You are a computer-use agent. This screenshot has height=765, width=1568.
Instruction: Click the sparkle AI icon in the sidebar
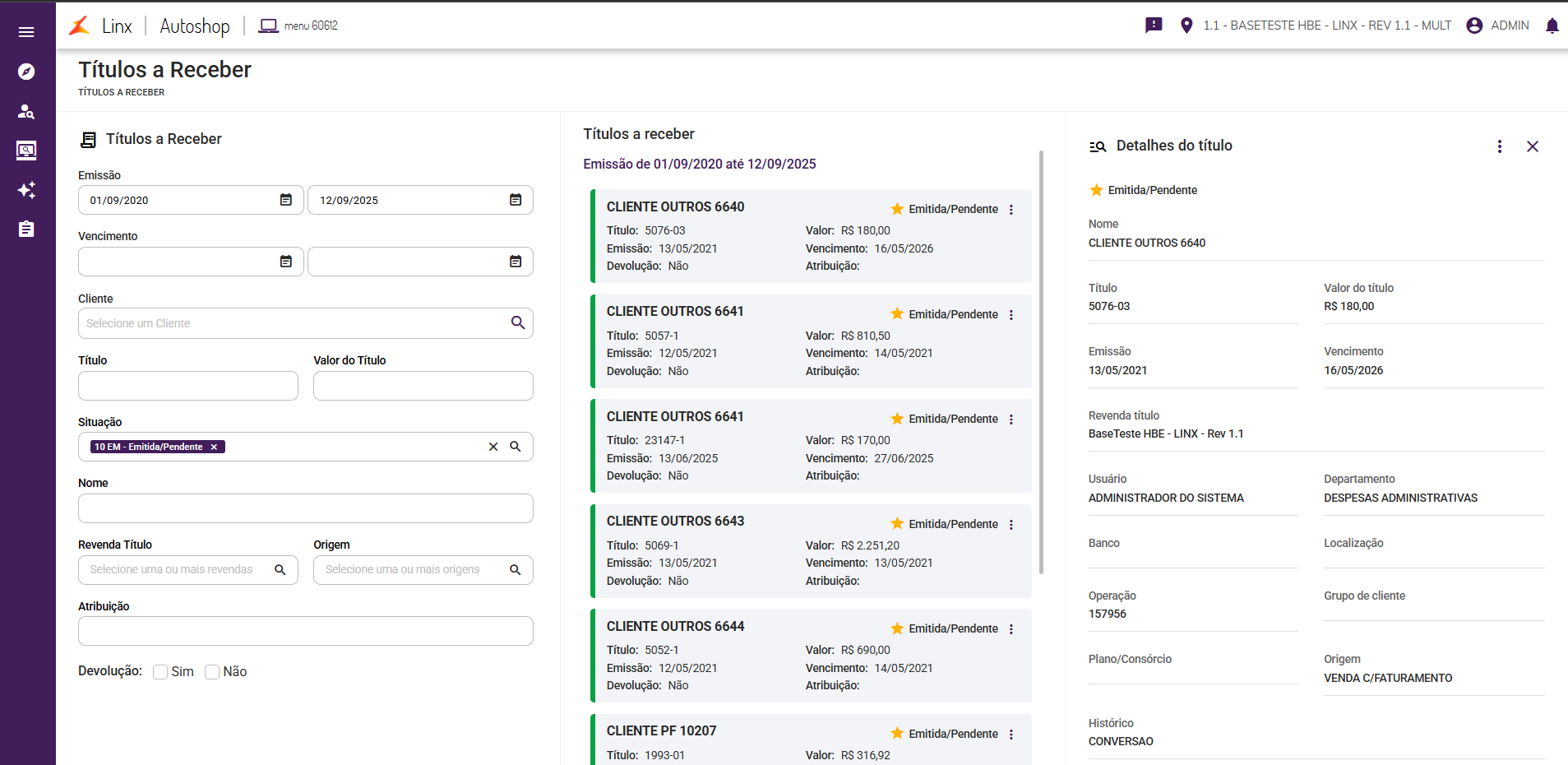[26, 190]
